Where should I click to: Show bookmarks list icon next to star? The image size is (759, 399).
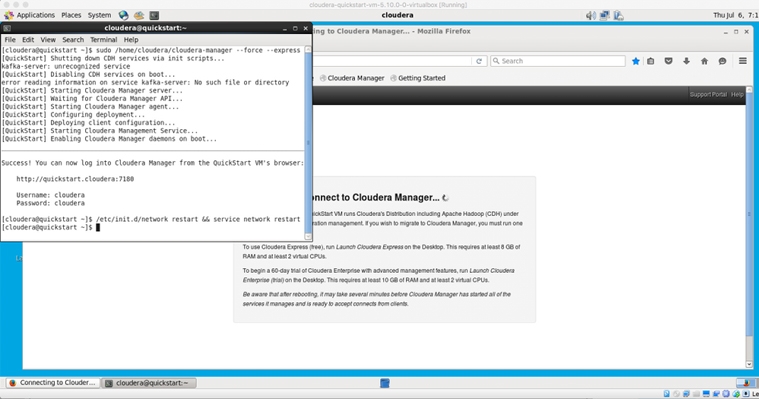[x=651, y=61]
